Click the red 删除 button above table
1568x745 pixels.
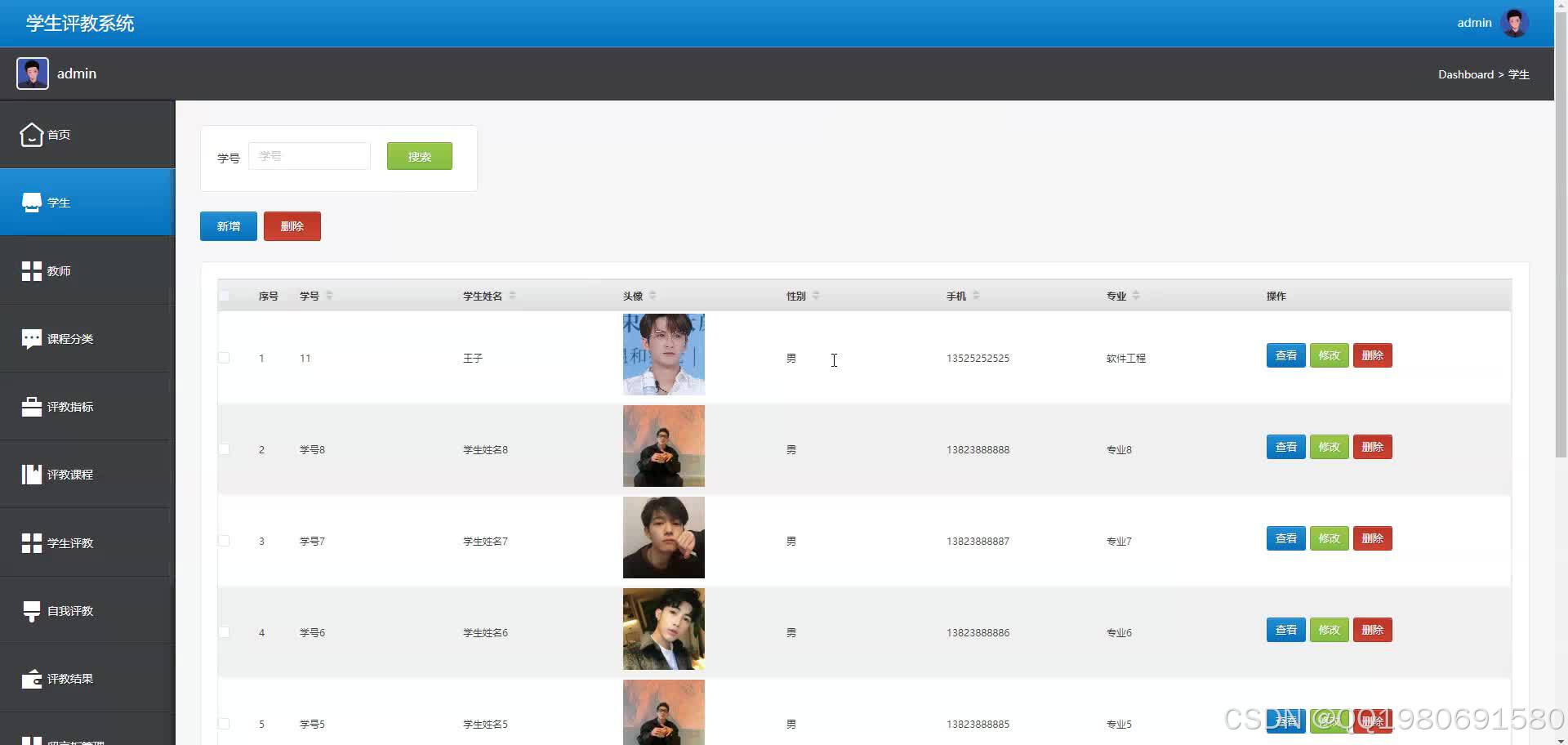pyautogui.click(x=292, y=226)
